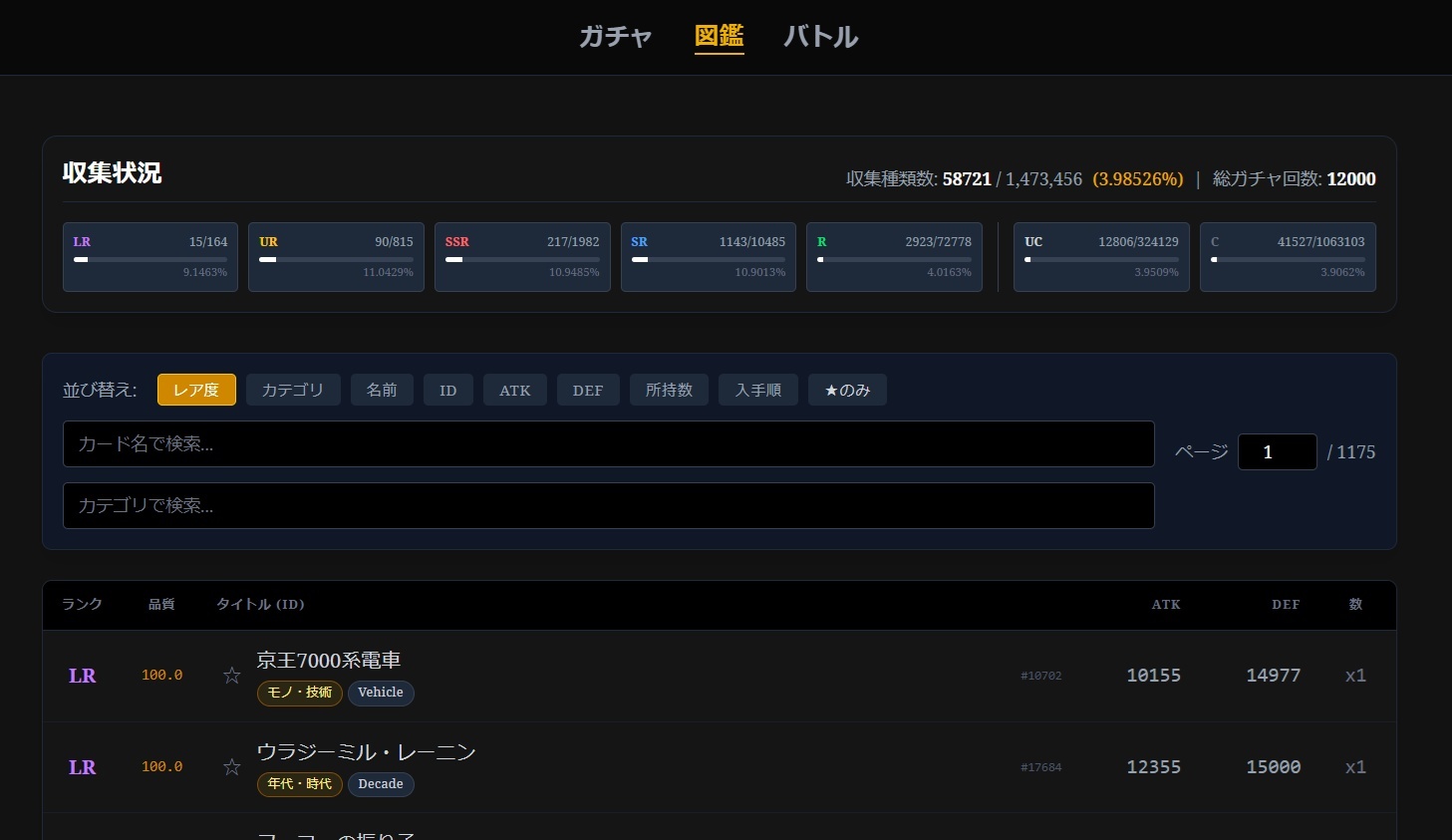Click the LR rarity progress card
This screenshot has width=1452, height=840.
(x=150, y=257)
